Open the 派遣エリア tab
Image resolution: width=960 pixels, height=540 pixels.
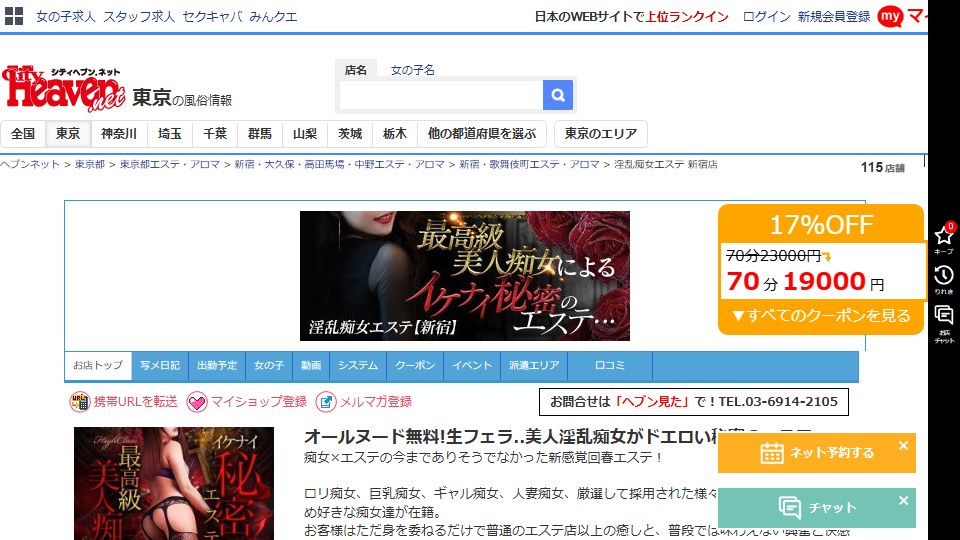coord(534,366)
